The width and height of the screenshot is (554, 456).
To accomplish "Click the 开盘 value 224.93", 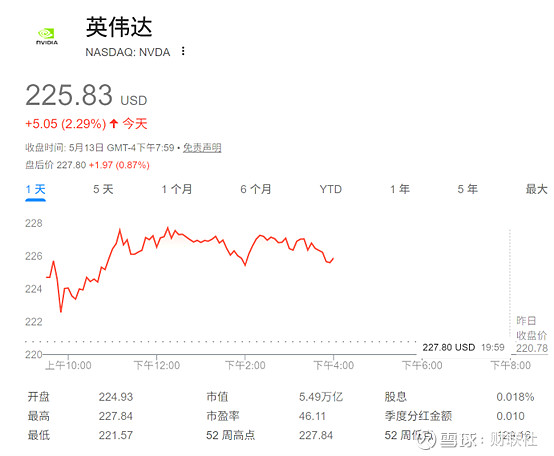I will [x=116, y=397].
